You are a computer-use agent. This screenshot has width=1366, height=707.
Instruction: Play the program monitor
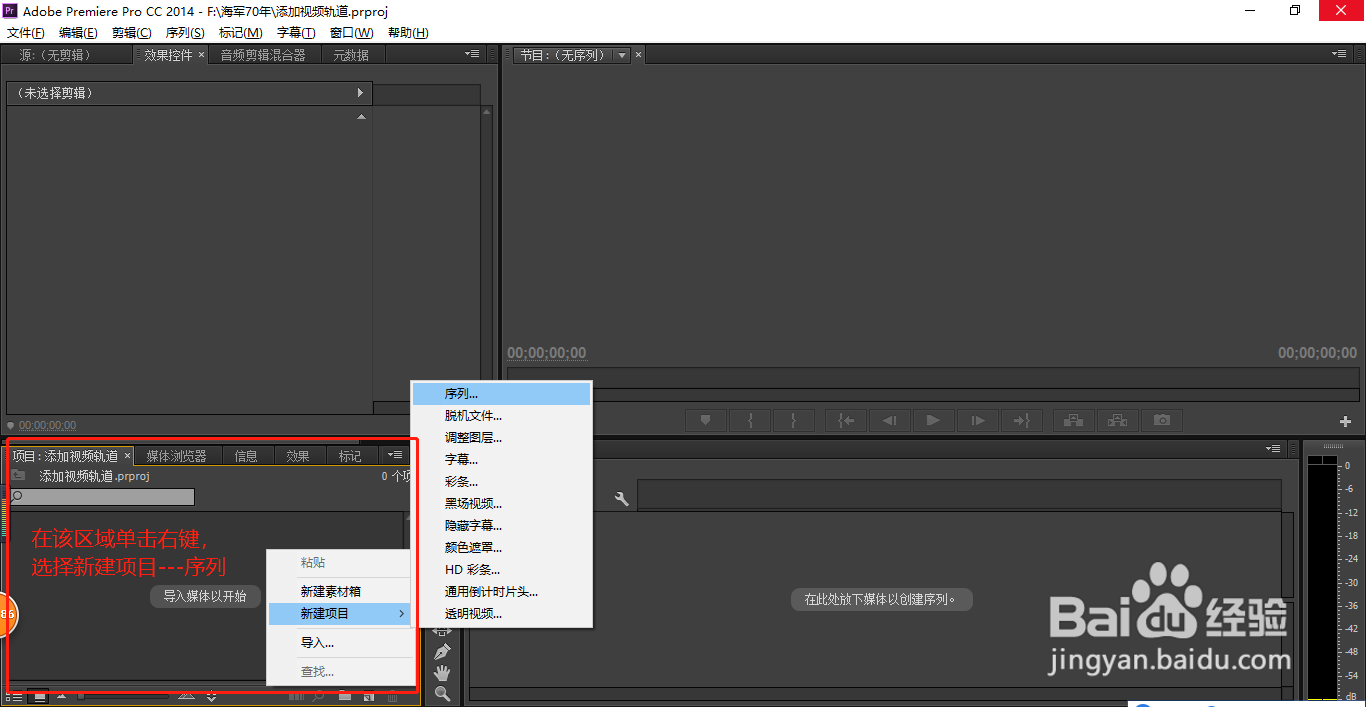pyautogui.click(x=934, y=420)
